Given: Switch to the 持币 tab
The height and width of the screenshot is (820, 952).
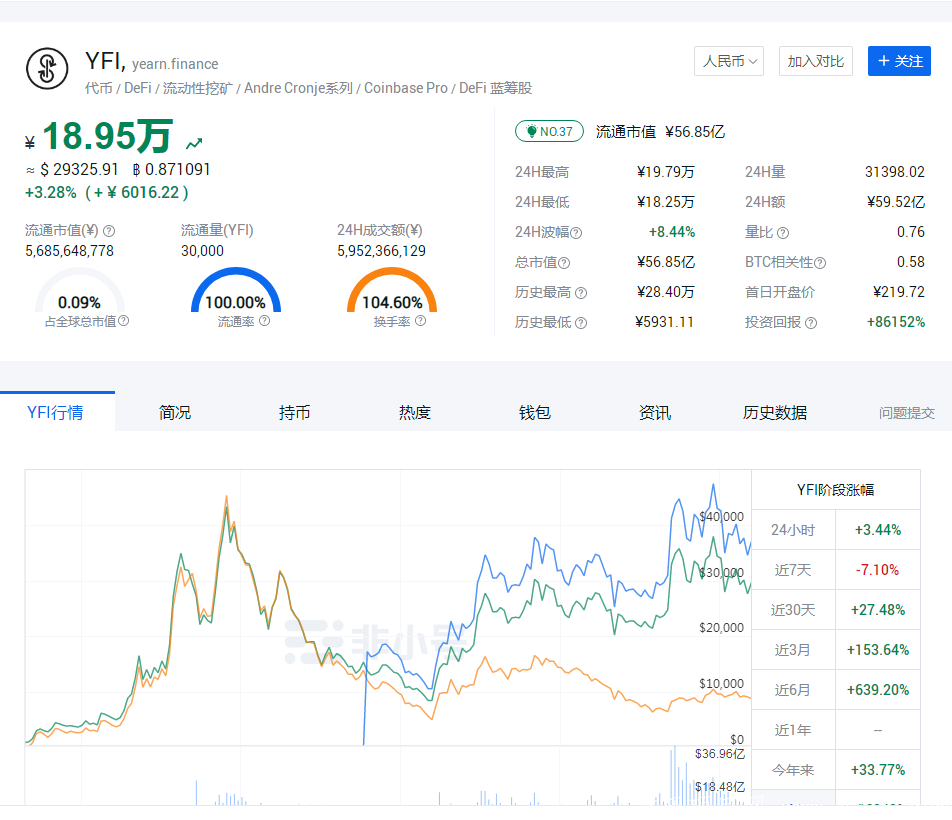Looking at the screenshot, I should tap(294, 412).
